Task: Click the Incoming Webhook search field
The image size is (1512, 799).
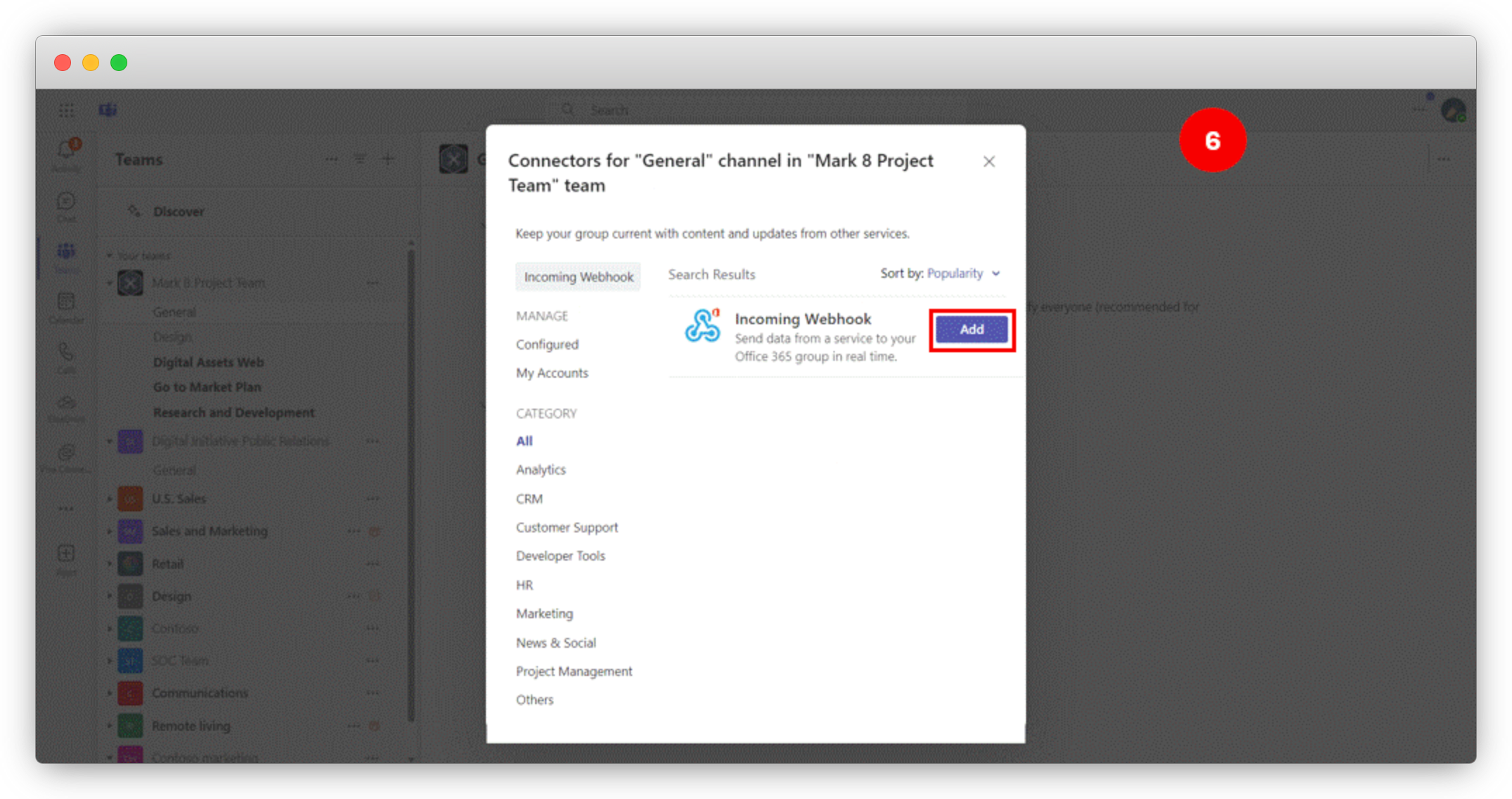Action: coord(578,277)
